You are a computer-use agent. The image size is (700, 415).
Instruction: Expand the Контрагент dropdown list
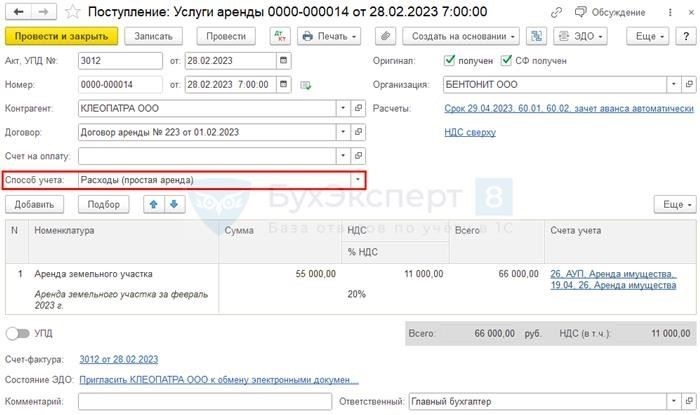[x=343, y=108]
